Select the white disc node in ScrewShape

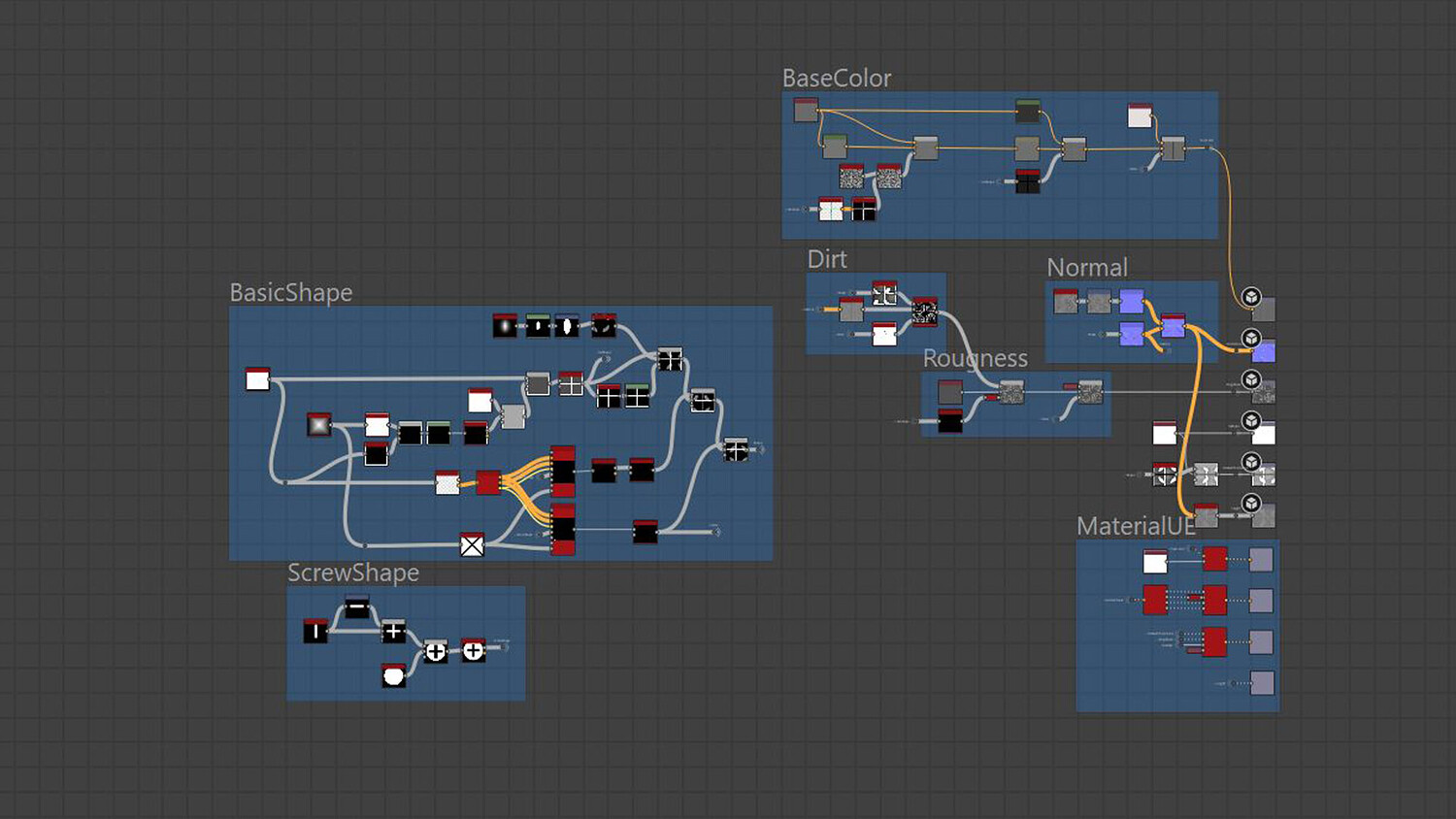[393, 674]
